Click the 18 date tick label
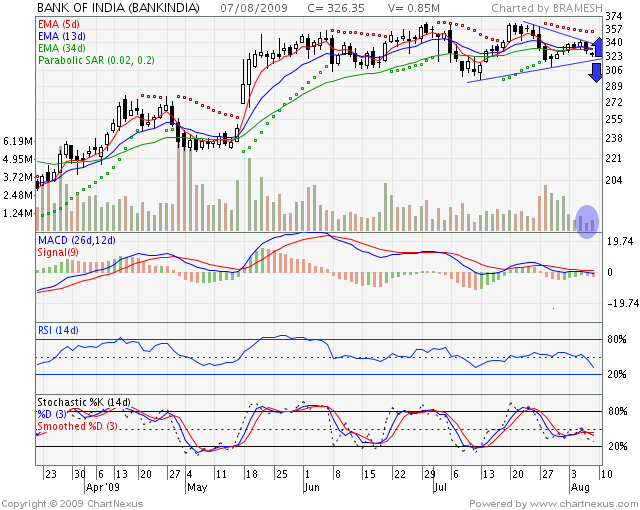Viewport: 640px width, 510px height. tap(252, 474)
